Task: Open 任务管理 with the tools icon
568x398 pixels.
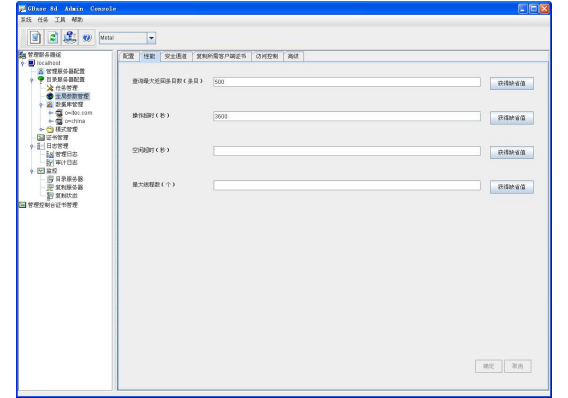Action: pyautogui.click(x=62, y=88)
